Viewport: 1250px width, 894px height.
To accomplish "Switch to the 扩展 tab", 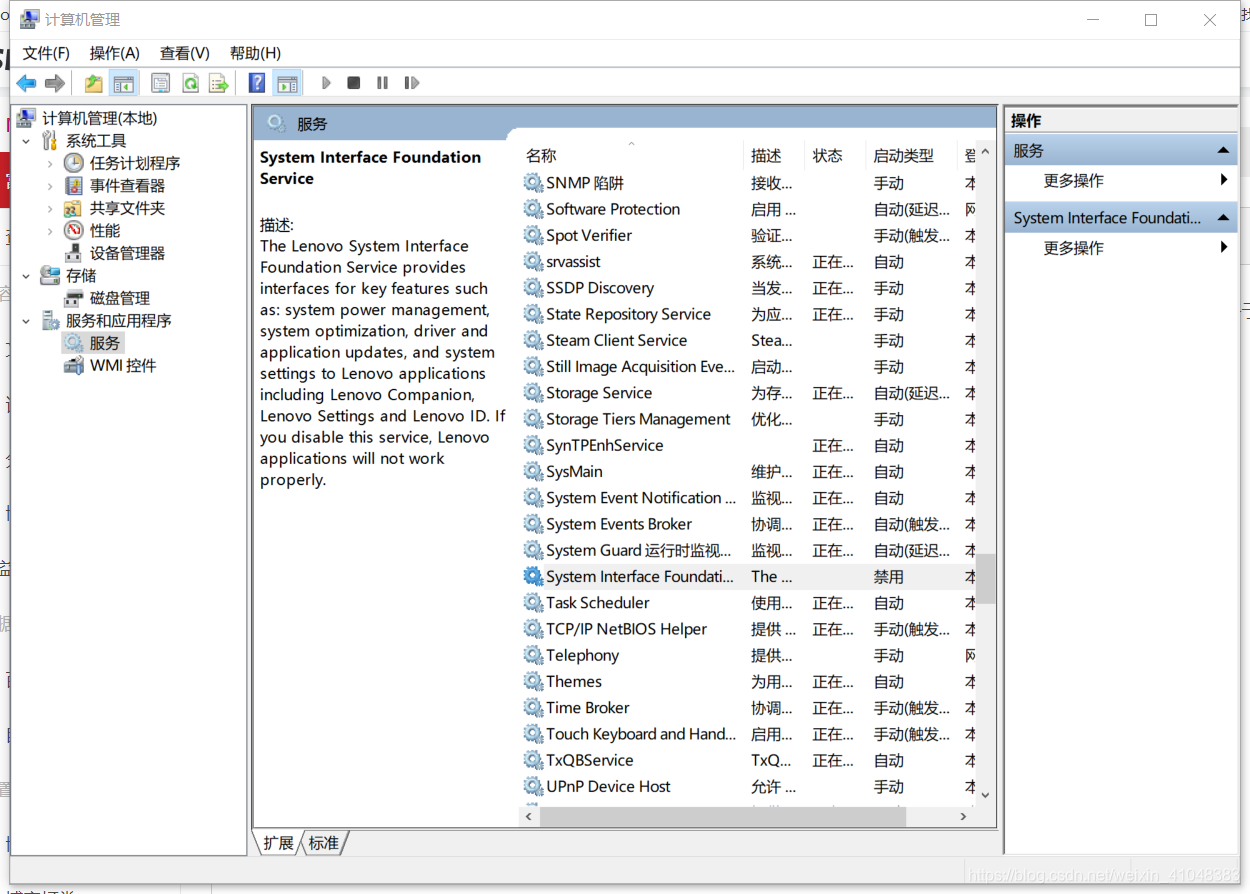I will (x=278, y=843).
